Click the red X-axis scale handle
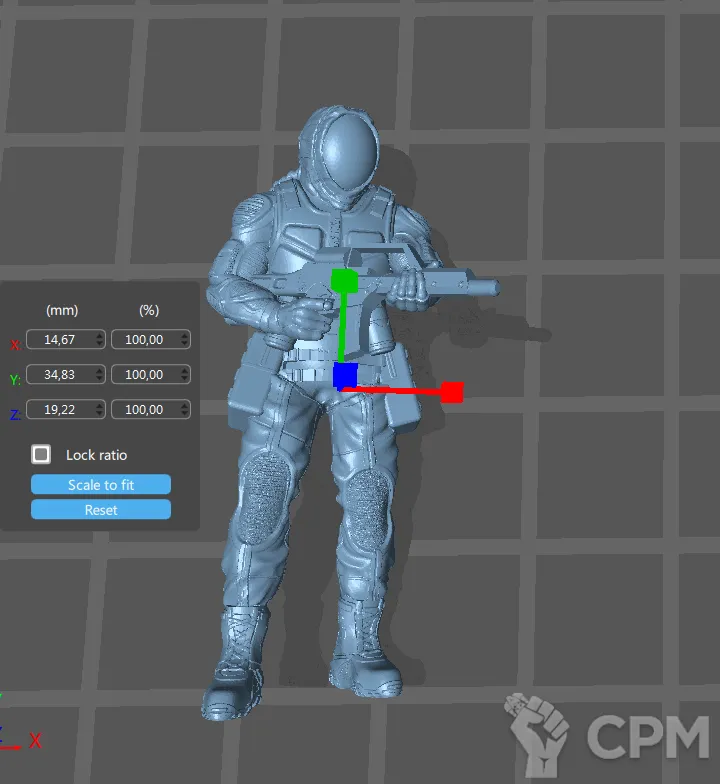This screenshot has width=720, height=784. (x=452, y=392)
